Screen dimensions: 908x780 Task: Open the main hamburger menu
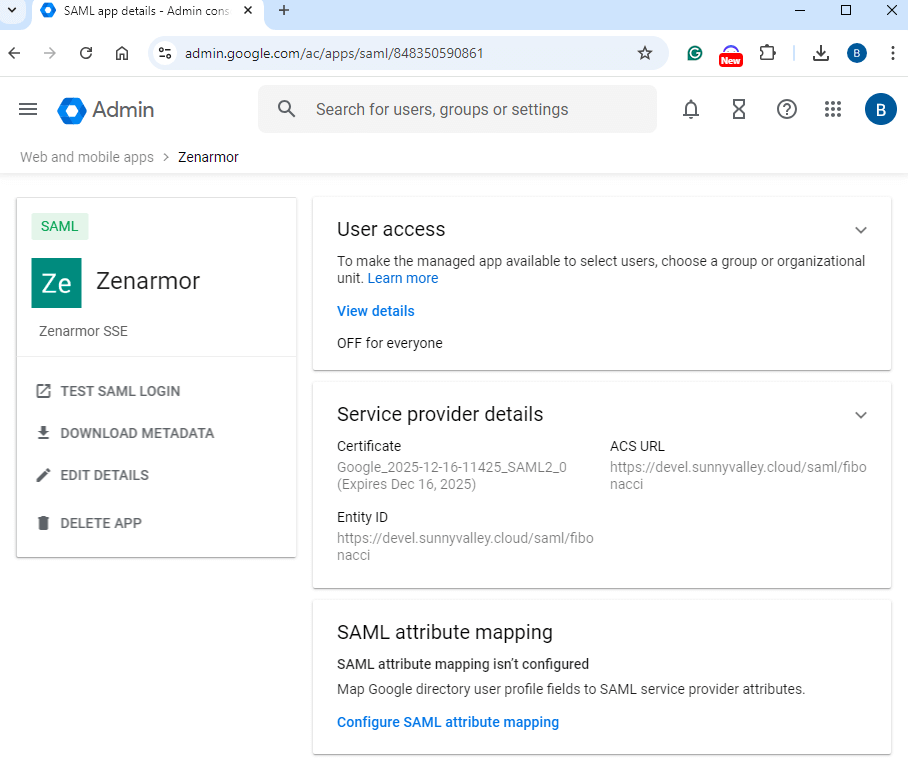tap(28, 109)
